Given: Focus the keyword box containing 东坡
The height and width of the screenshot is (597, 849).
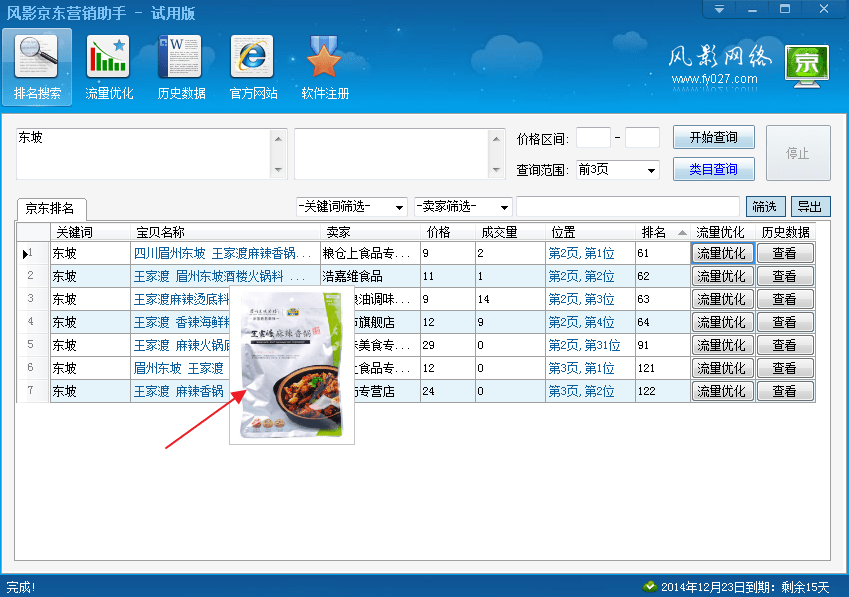Looking at the screenshot, I should tap(144, 154).
